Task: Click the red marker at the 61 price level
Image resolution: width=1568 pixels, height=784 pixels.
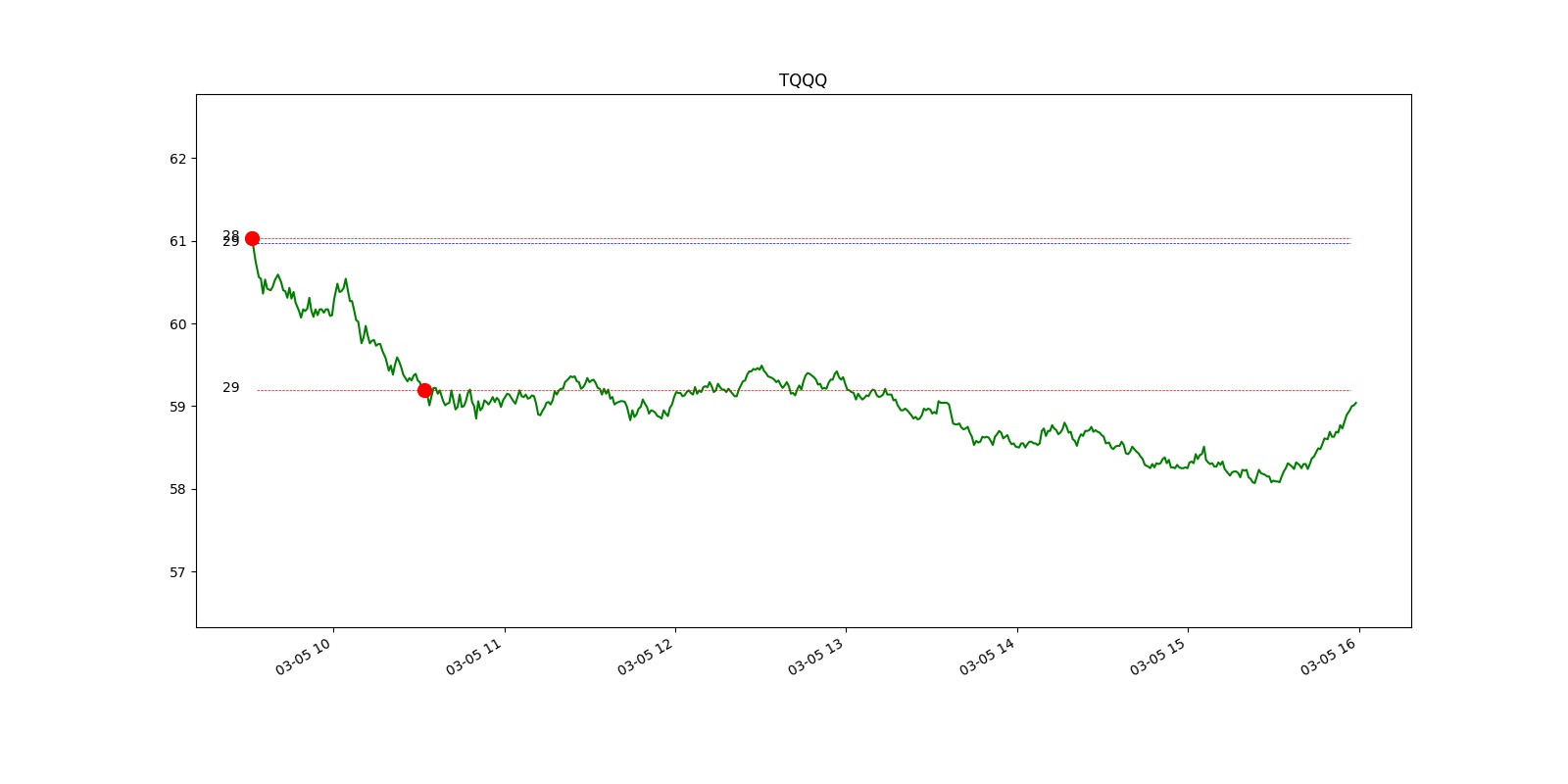Action: (x=252, y=238)
